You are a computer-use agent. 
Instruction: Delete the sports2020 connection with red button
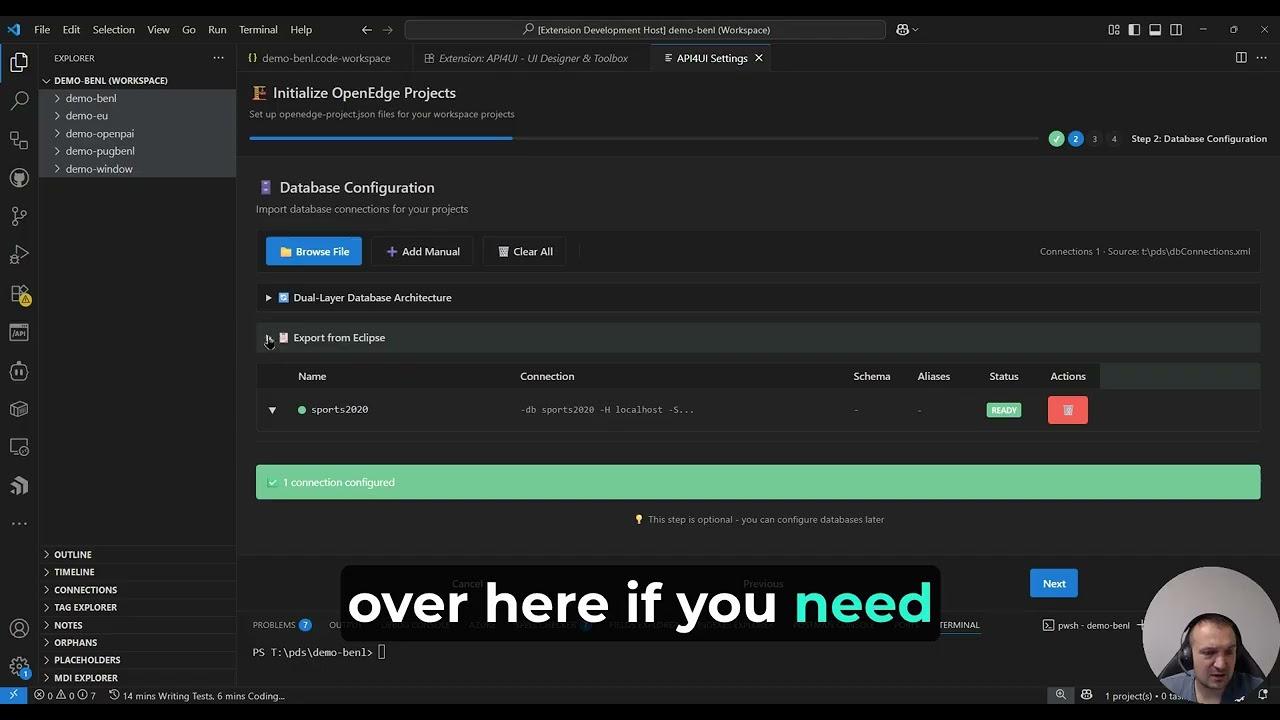coord(1067,410)
